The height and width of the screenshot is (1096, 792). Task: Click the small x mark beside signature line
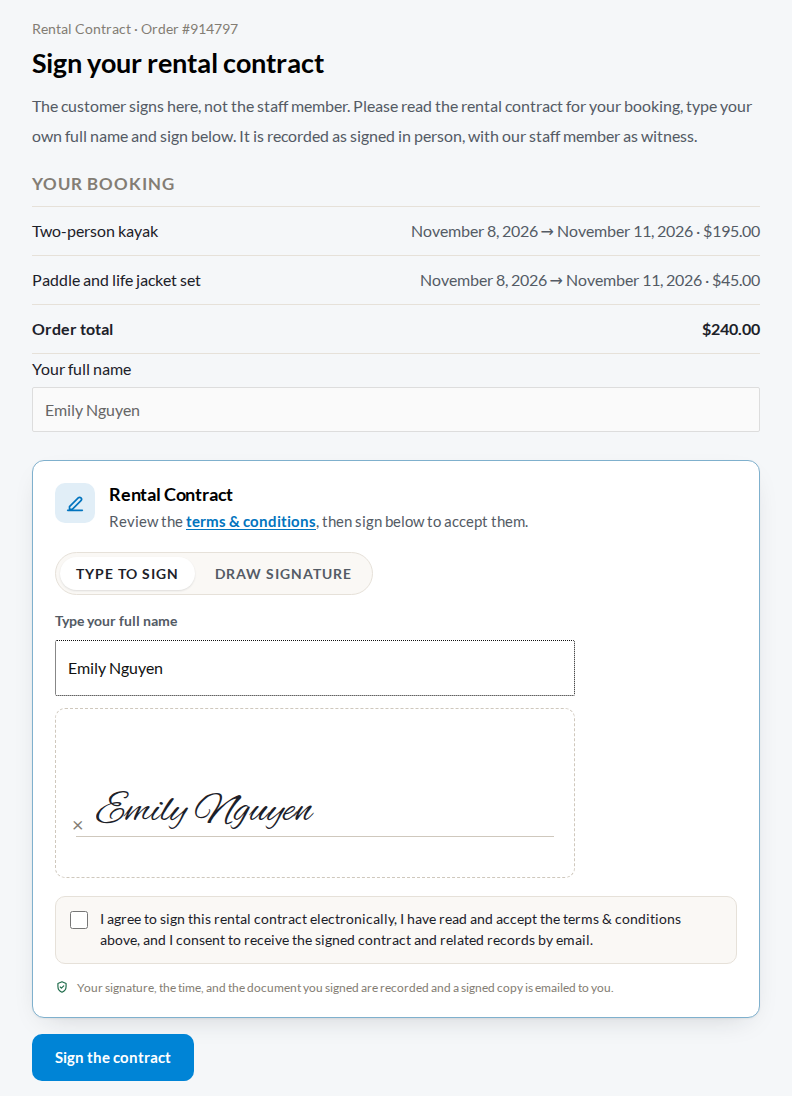click(78, 825)
